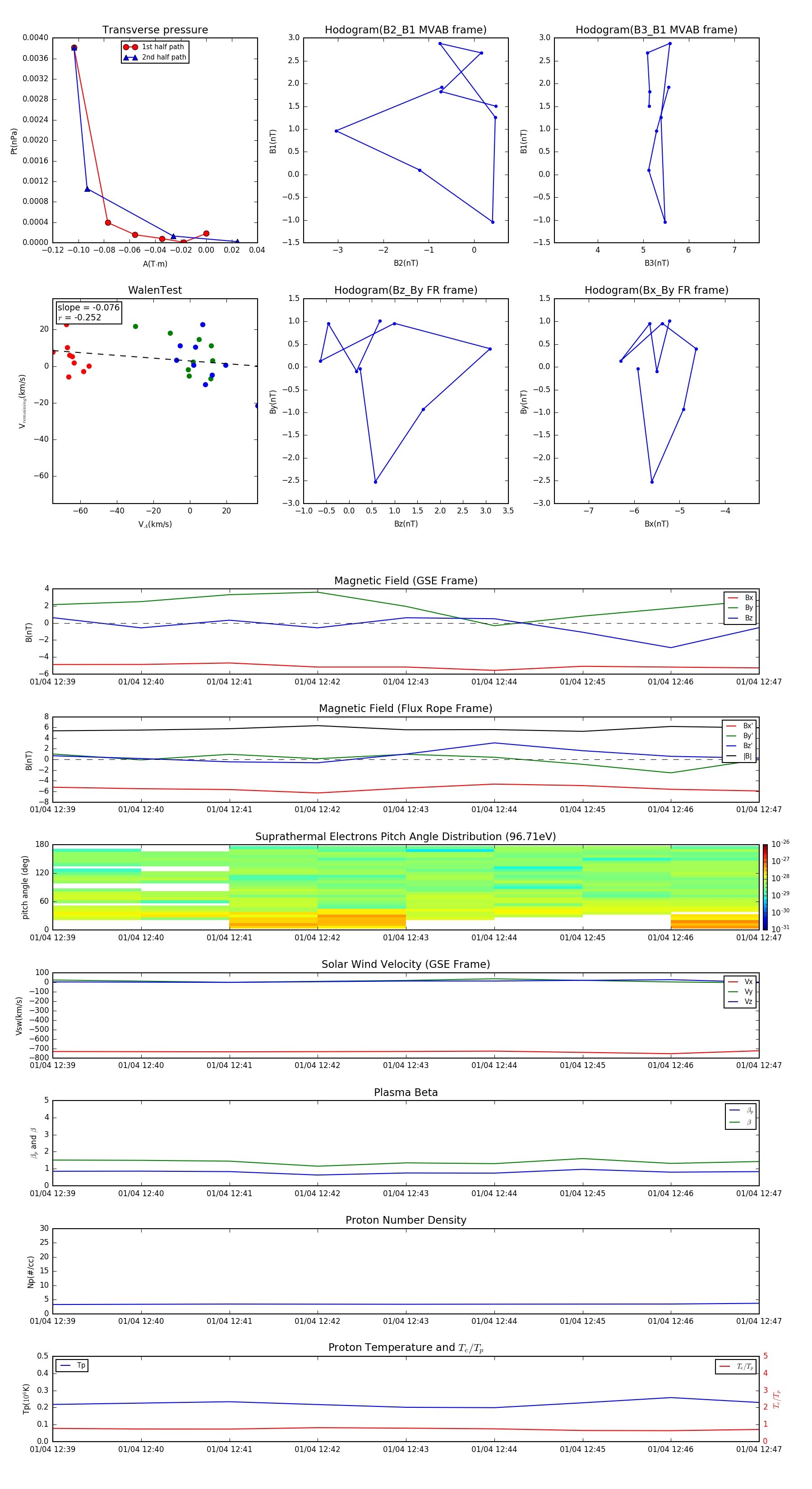This screenshot has width=812, height=1489.
Task: Select the Bx' entry in Flux Rope legend
Action: (739, 726)
